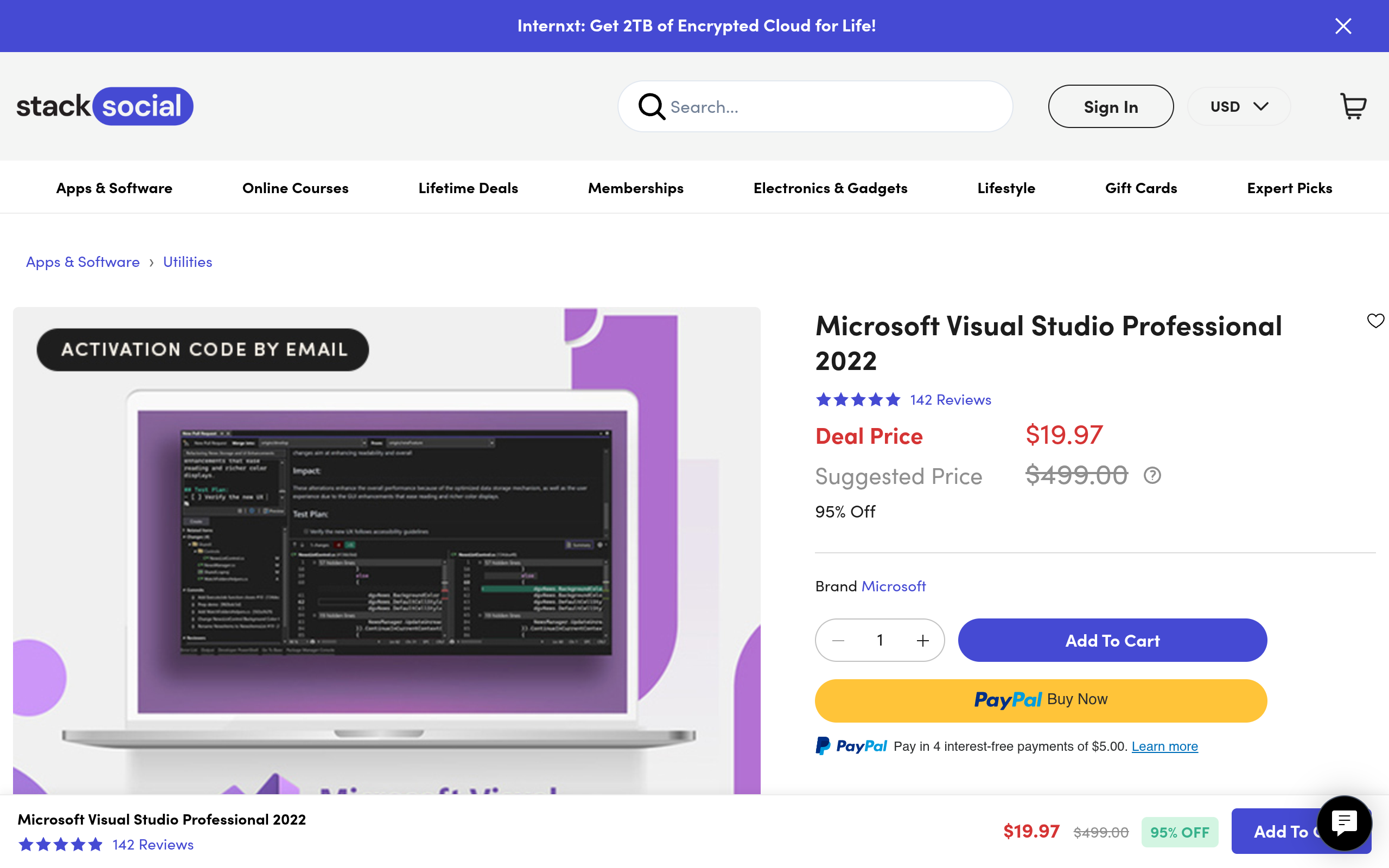Add product to wishlist heart icon

tap(1375, 320)
